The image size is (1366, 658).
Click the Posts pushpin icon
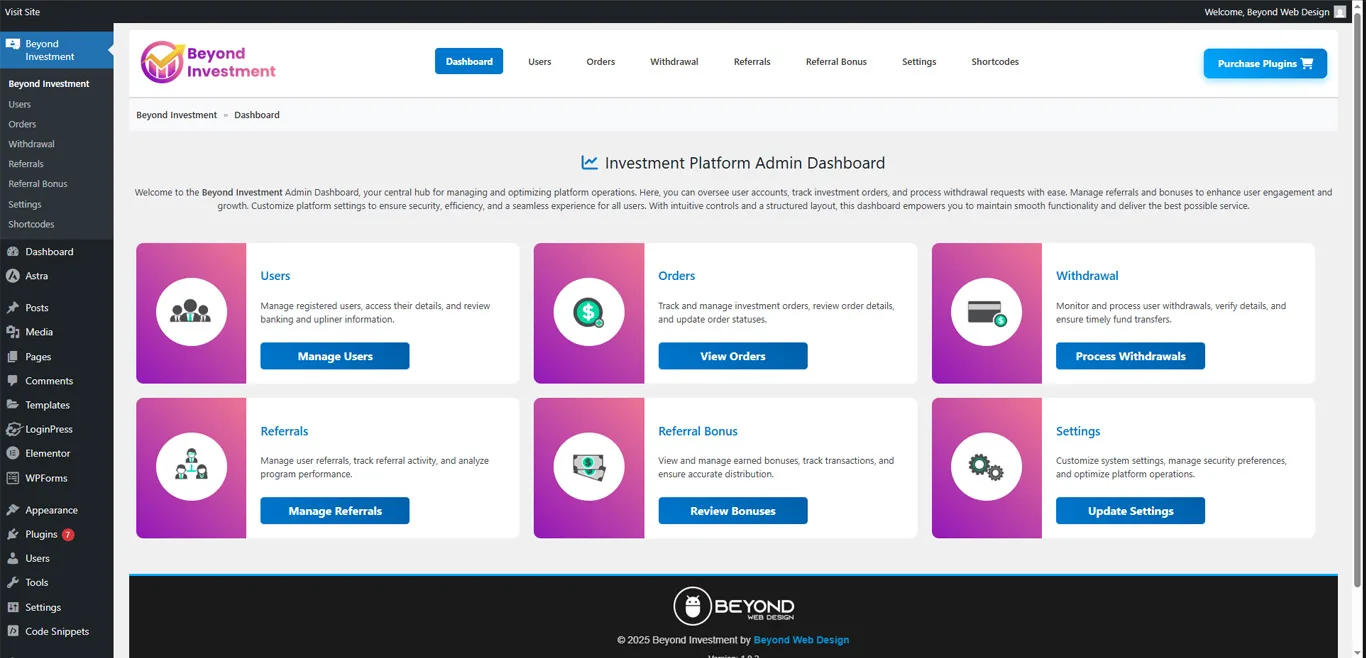(x=12, y=308)
